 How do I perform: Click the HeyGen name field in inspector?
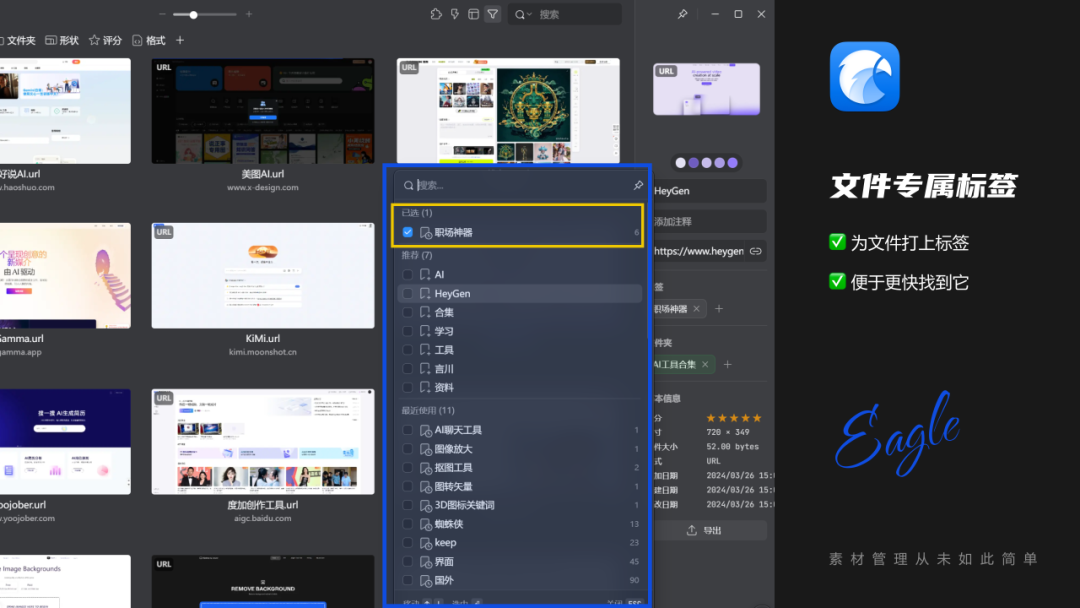(709, 191)
